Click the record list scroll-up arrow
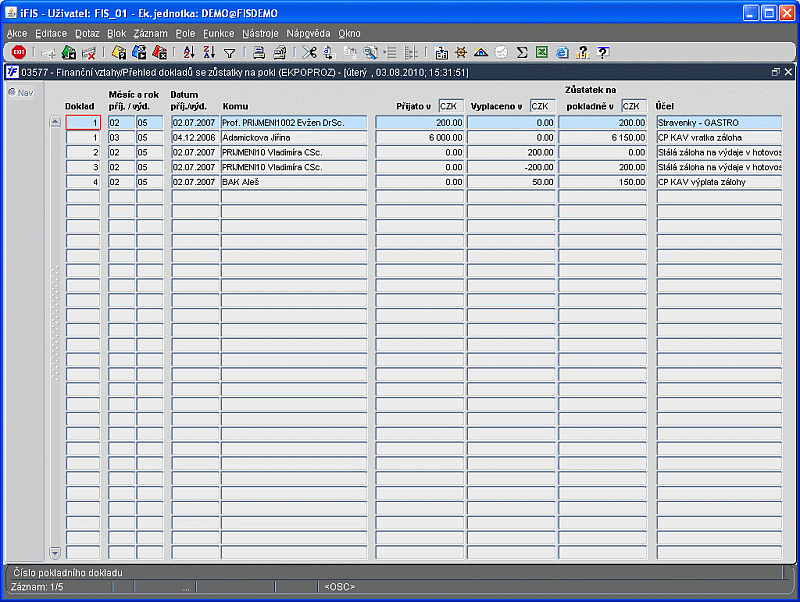 [x=55, y=122]
